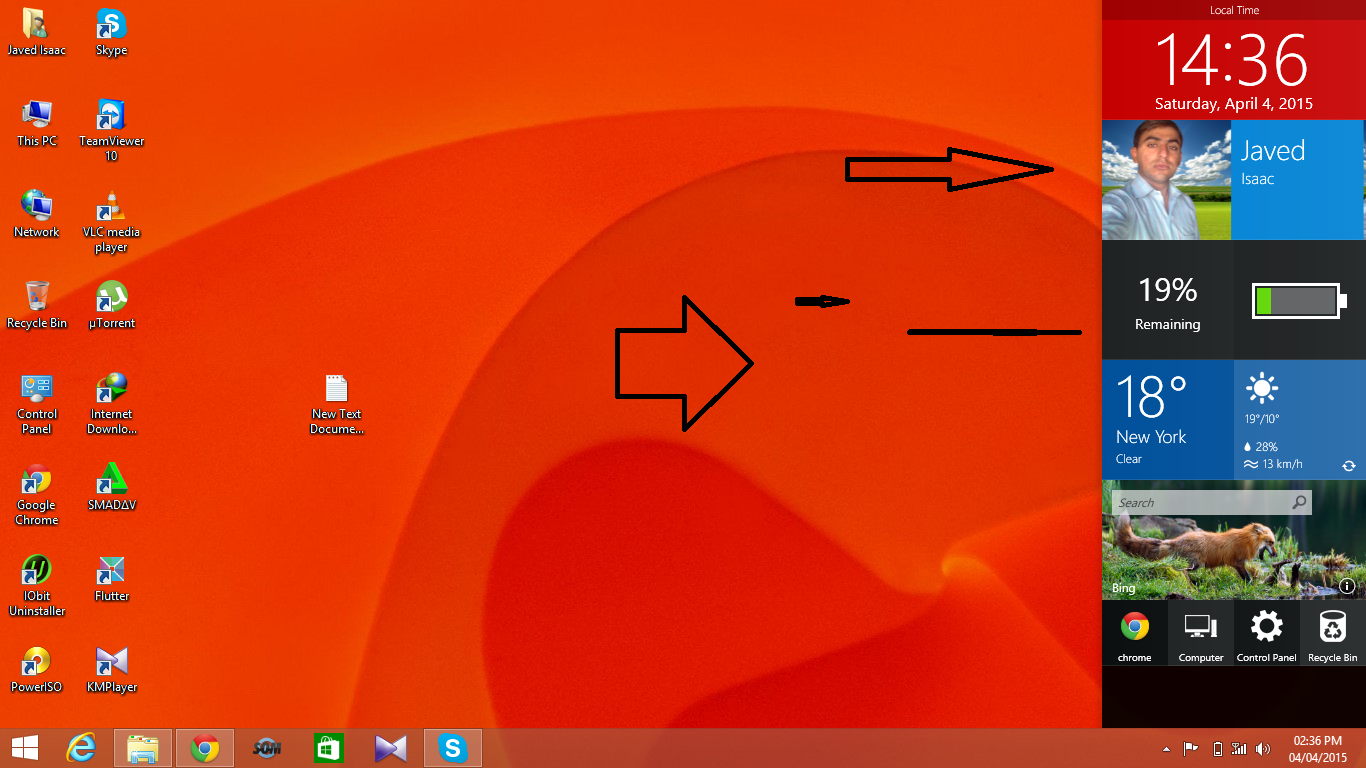Run SMADAV antivirus from the desktop
The image size is (1366, 768).
tap(110, 478)
